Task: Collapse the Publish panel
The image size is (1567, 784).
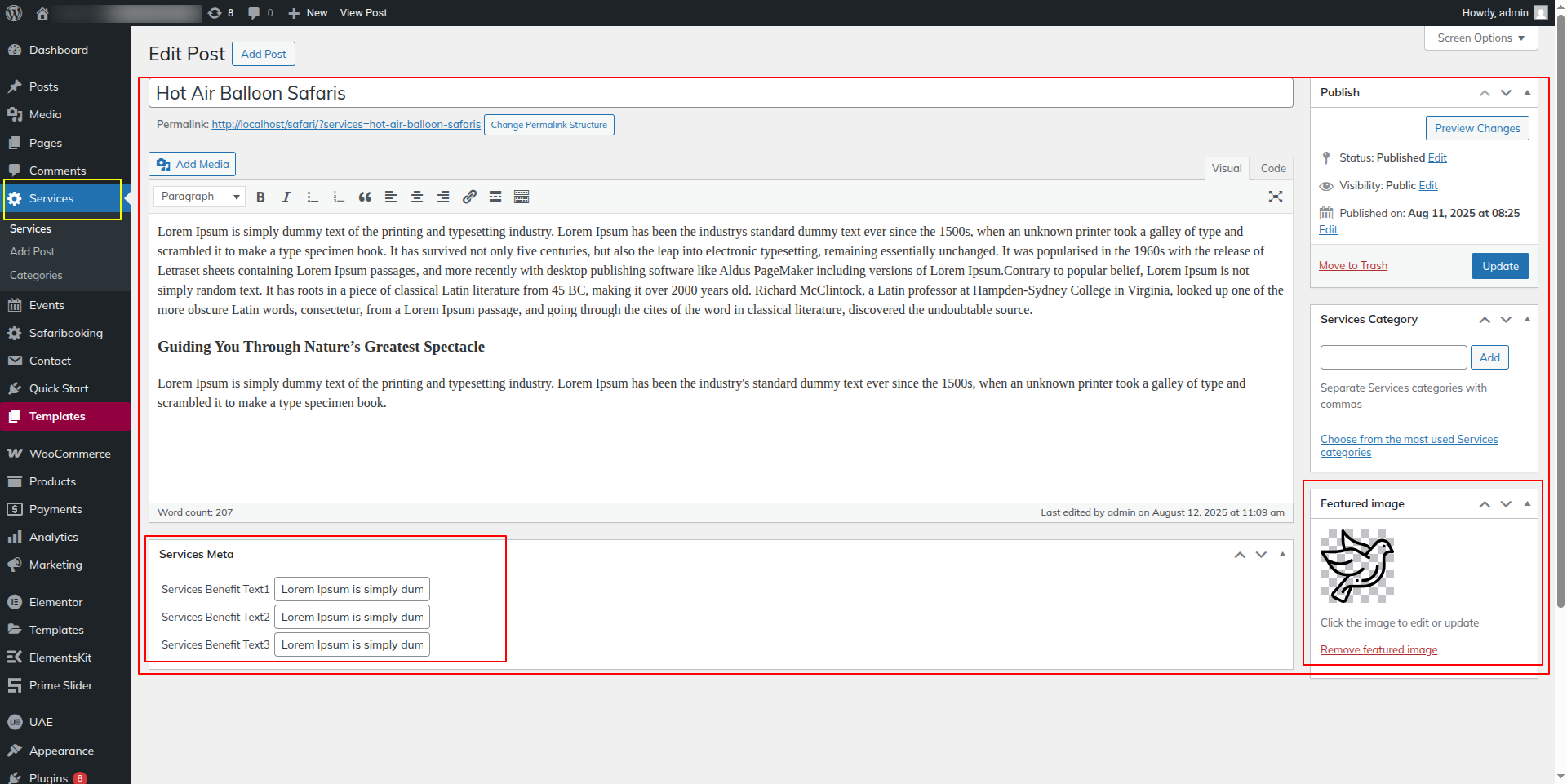Action: pos(1527,92)
